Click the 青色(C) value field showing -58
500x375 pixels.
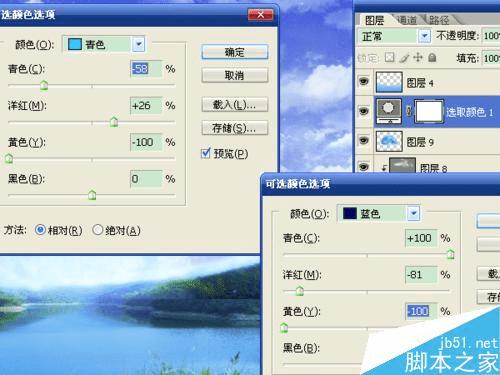coord(146,69)
